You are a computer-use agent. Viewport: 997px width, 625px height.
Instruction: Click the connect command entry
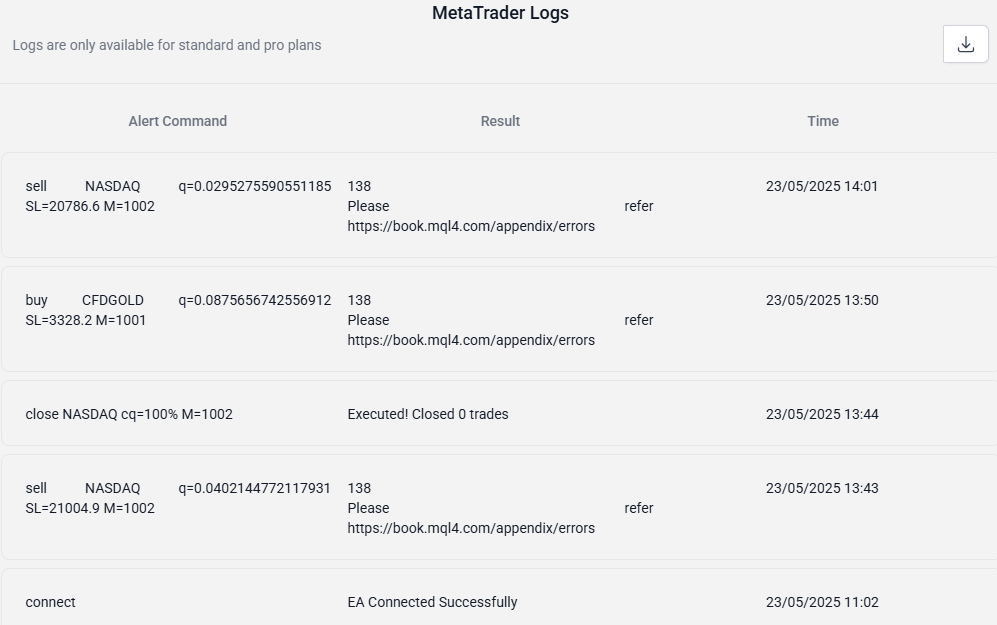50,602
